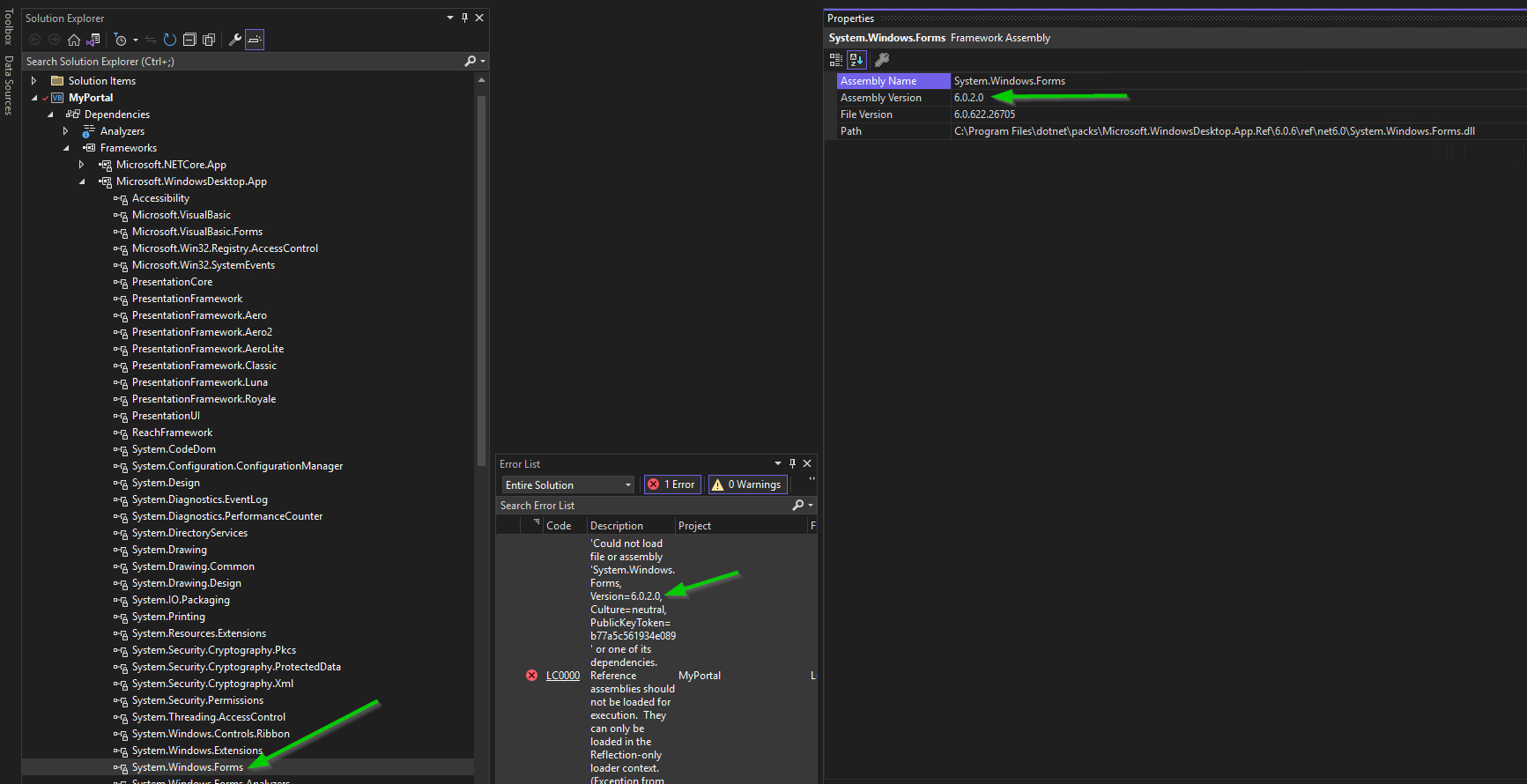Select System.Drawing.Common reference
Image resolution: width=1527 pixels, height=784 pixels.
[193, 566]
